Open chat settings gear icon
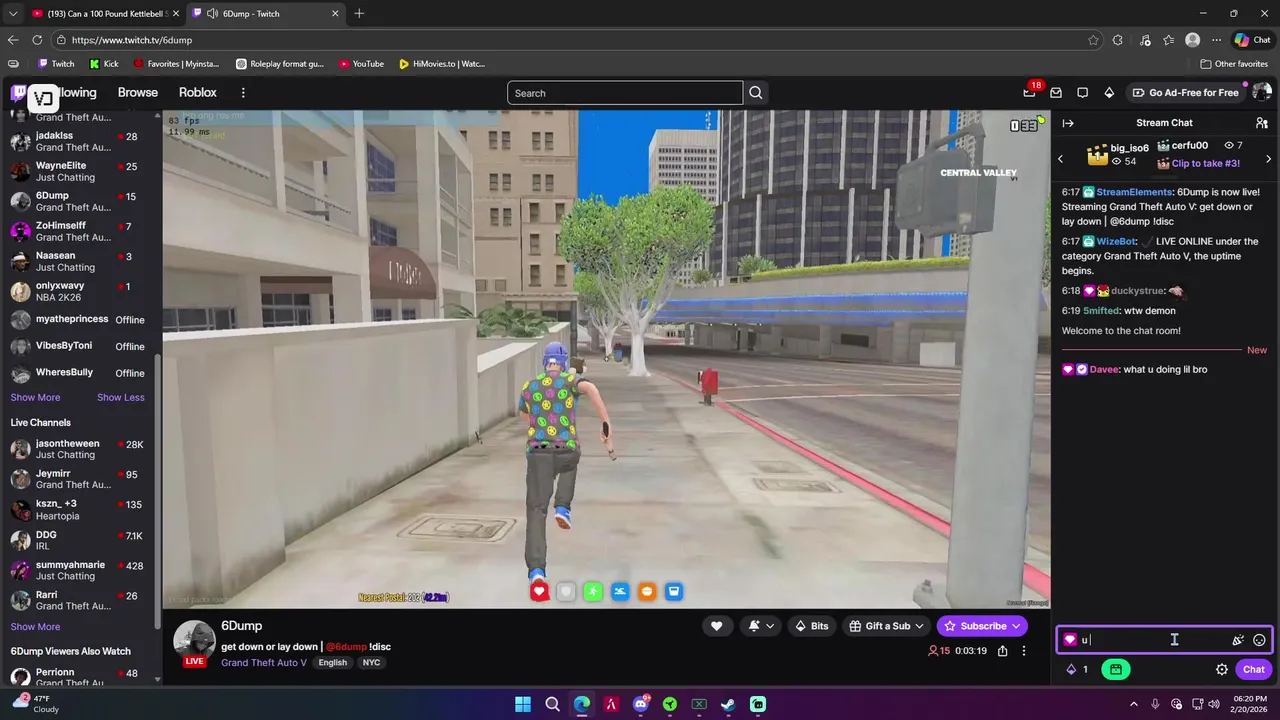 (1222, 669)
